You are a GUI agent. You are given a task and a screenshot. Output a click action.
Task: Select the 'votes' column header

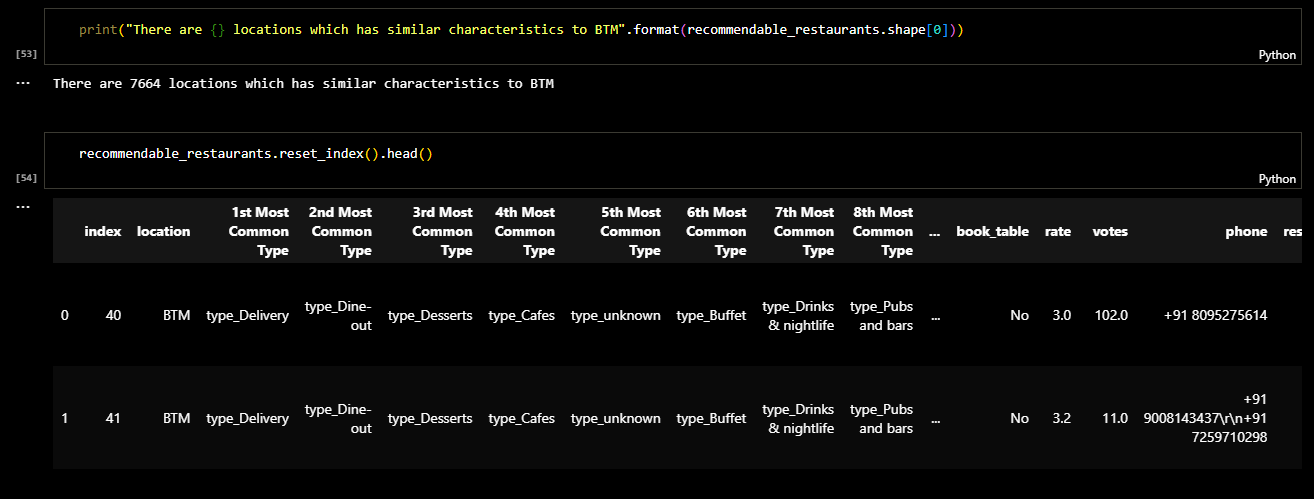[1109, 231]
